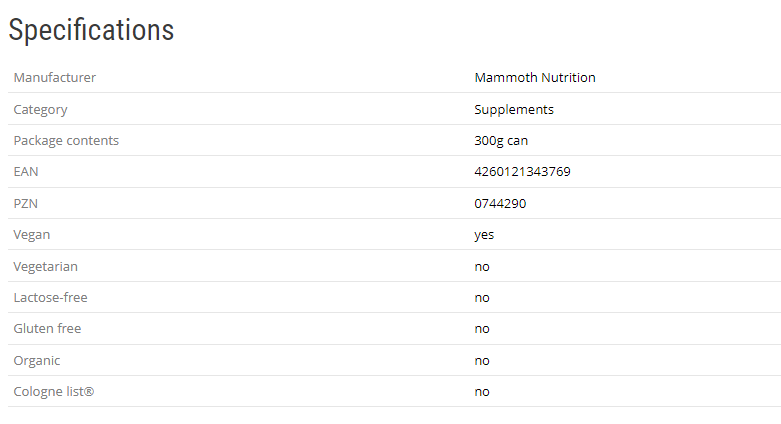Viewport: 781px width, 424px height.
Task: Click the Vegan value yes
Action: (484, 234)
